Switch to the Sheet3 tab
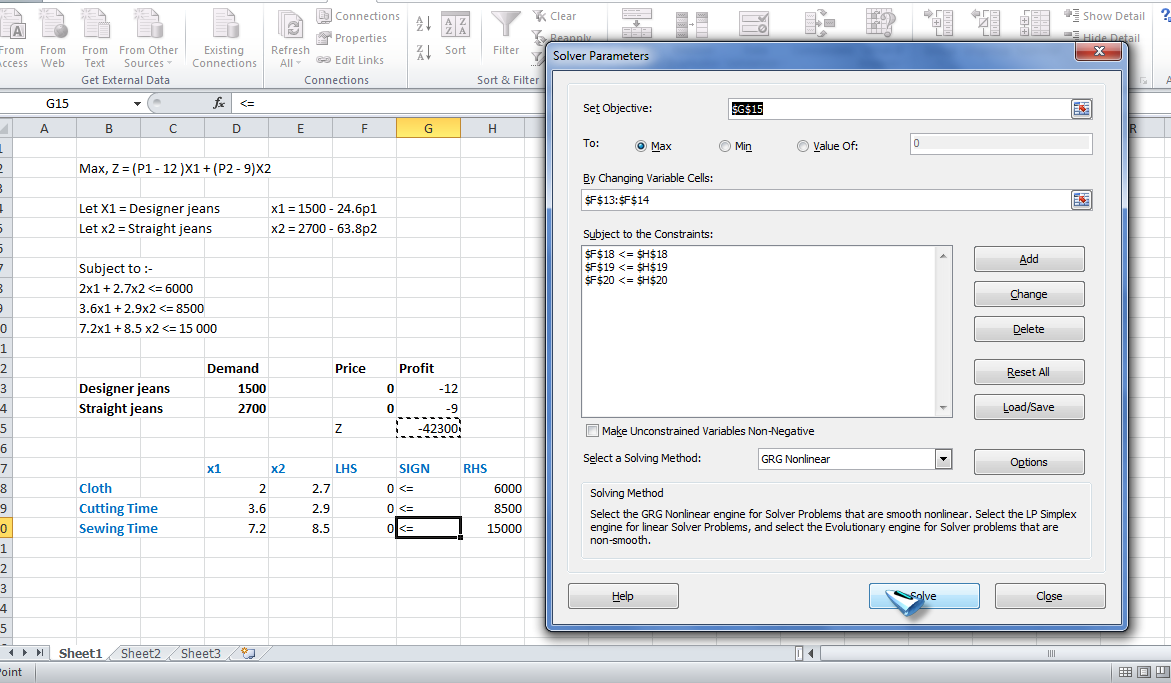Image resolution: width=1171 pixels, height=683 pixels. [200, 653]
